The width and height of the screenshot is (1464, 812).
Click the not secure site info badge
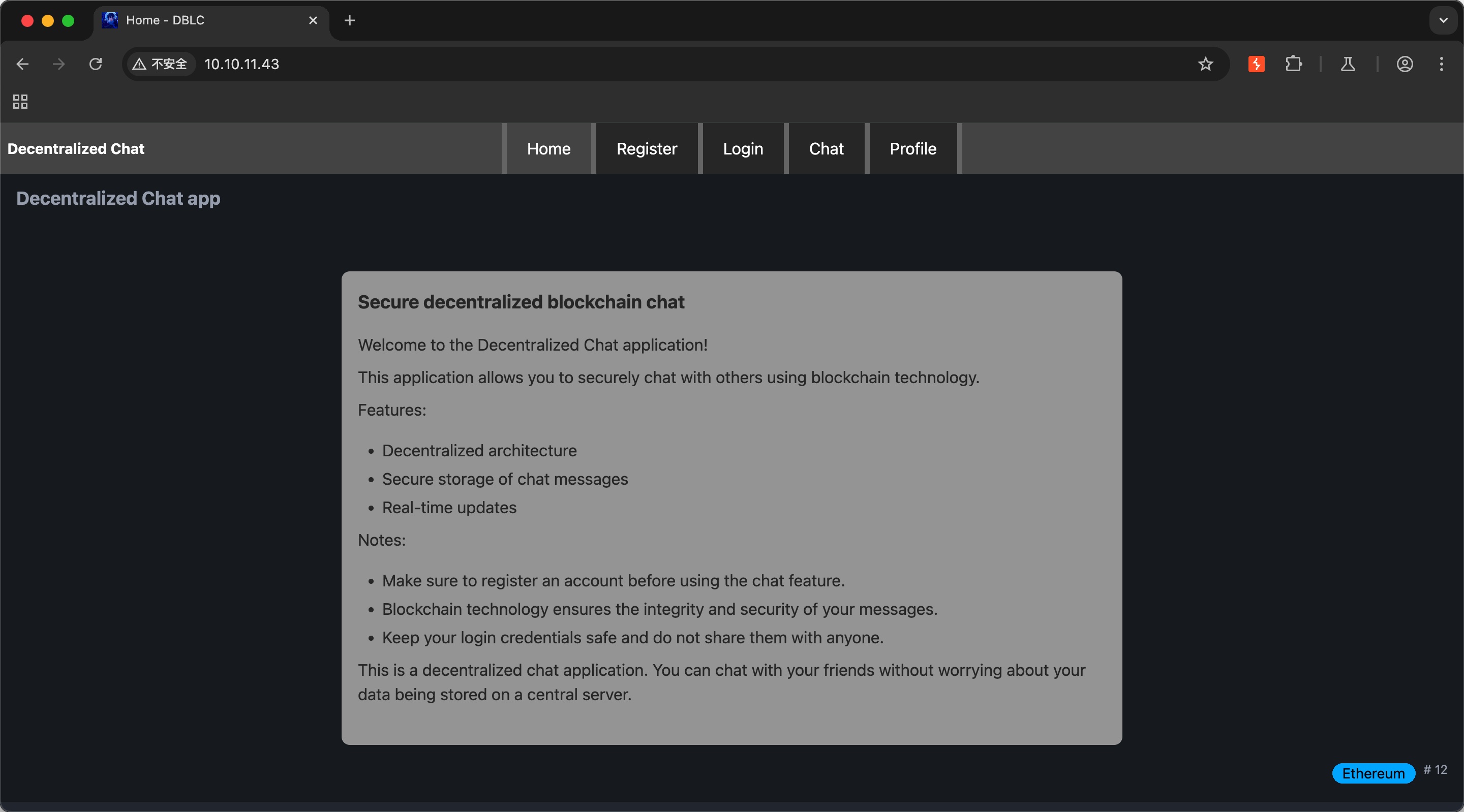(x=160, y=64)
